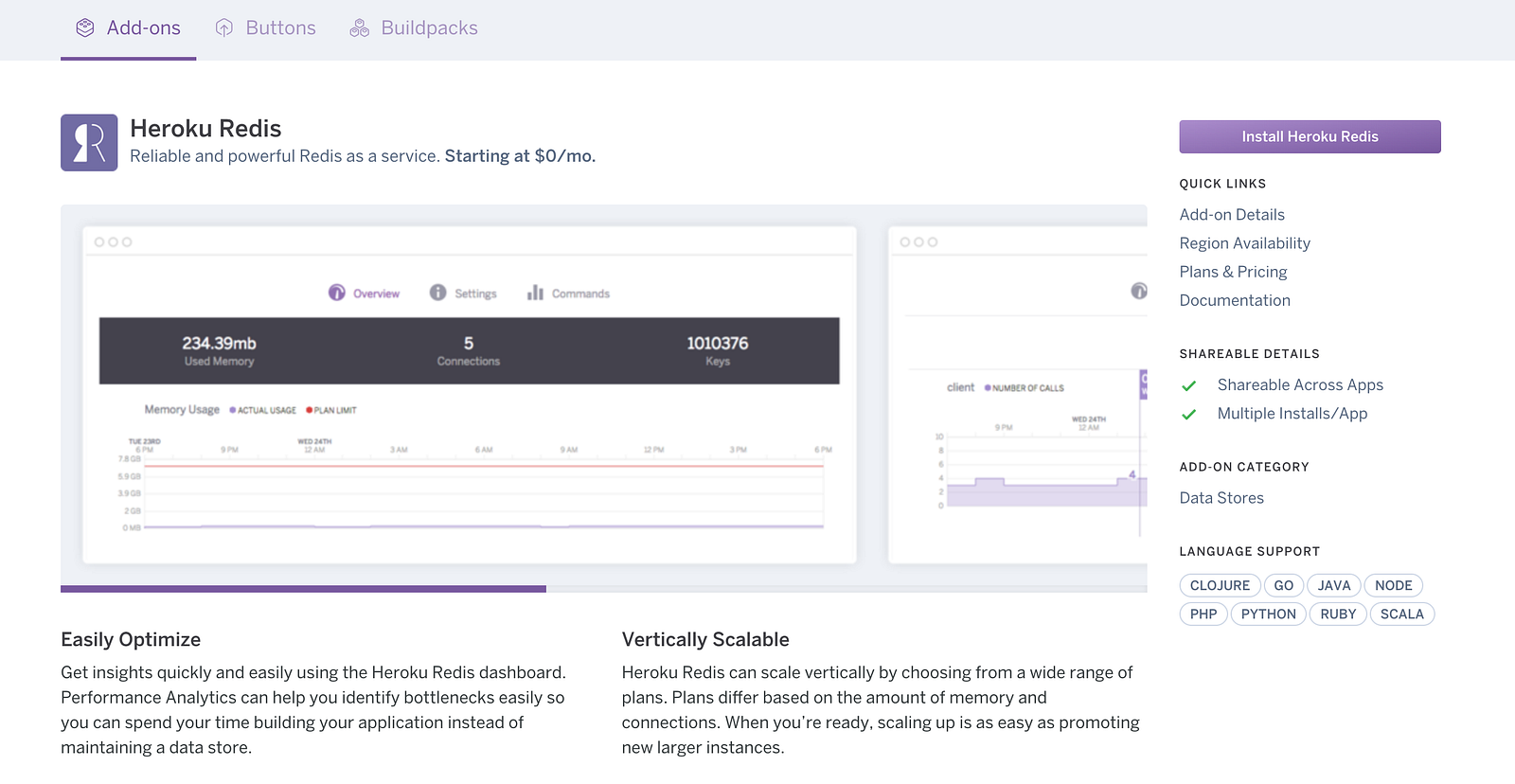Click the Buttons tab icon

(224, 28)
